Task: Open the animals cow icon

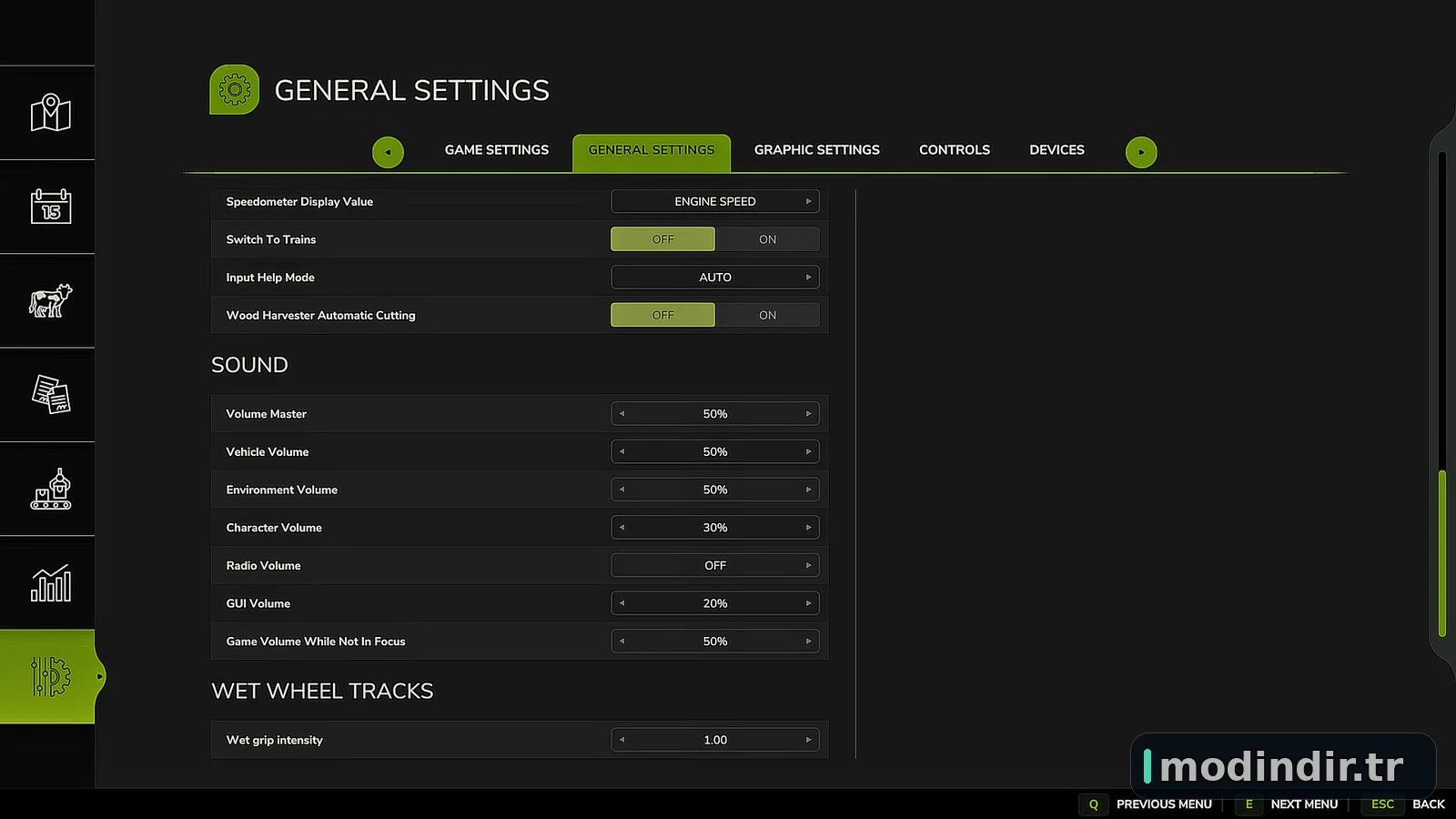Action: (50, 300)
